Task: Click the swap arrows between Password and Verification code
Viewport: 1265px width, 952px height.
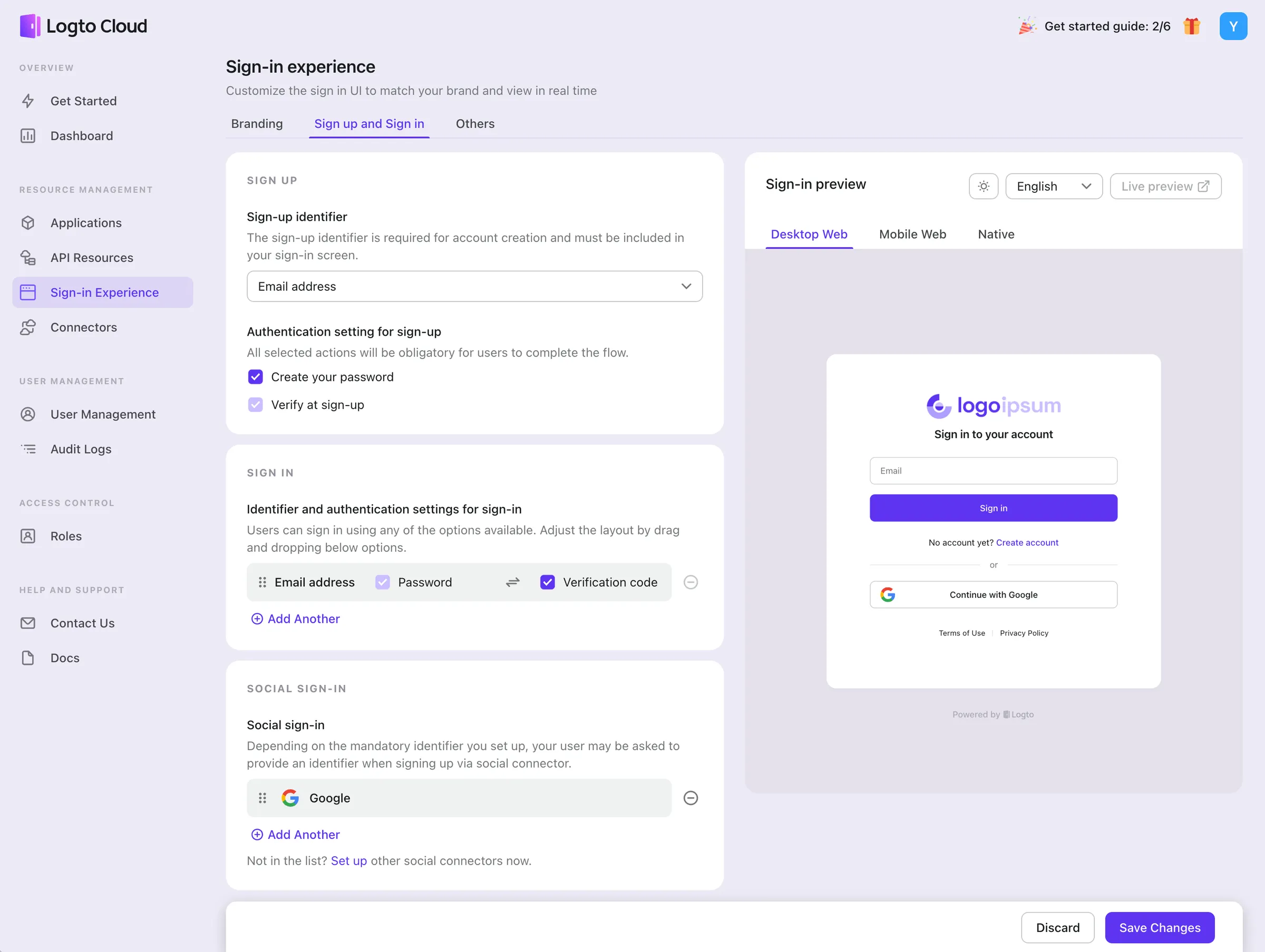Action: point(512,582)
